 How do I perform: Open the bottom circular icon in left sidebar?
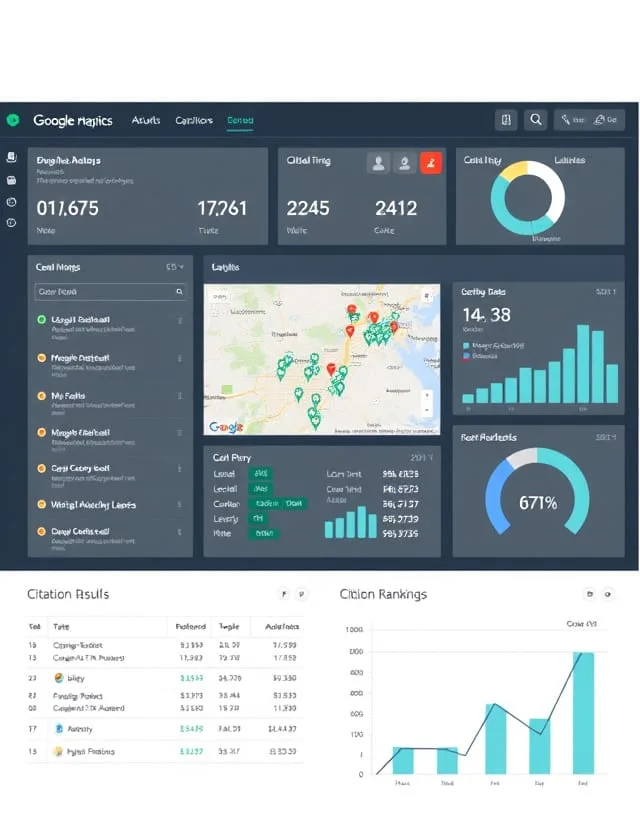(11, 223)
